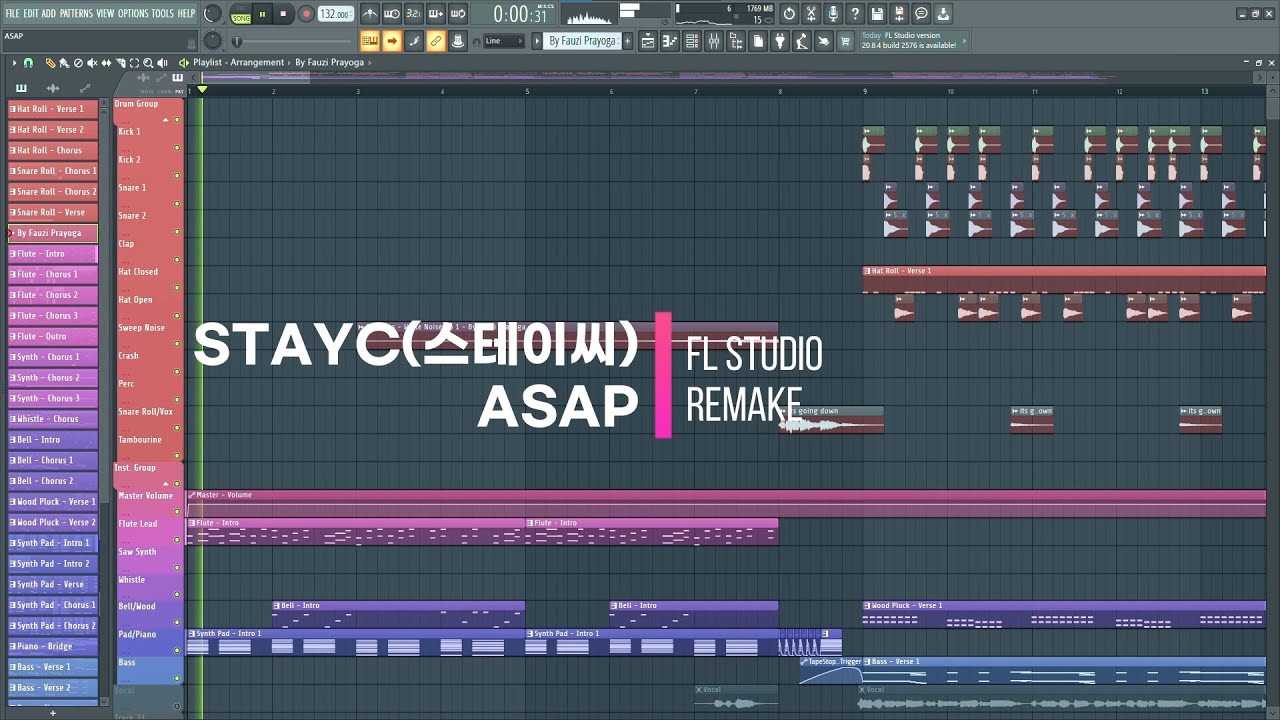Open the shopping cart content library
Viewport: 1280px width, 720px height.
pyautogui.click(x=845, y=41)
